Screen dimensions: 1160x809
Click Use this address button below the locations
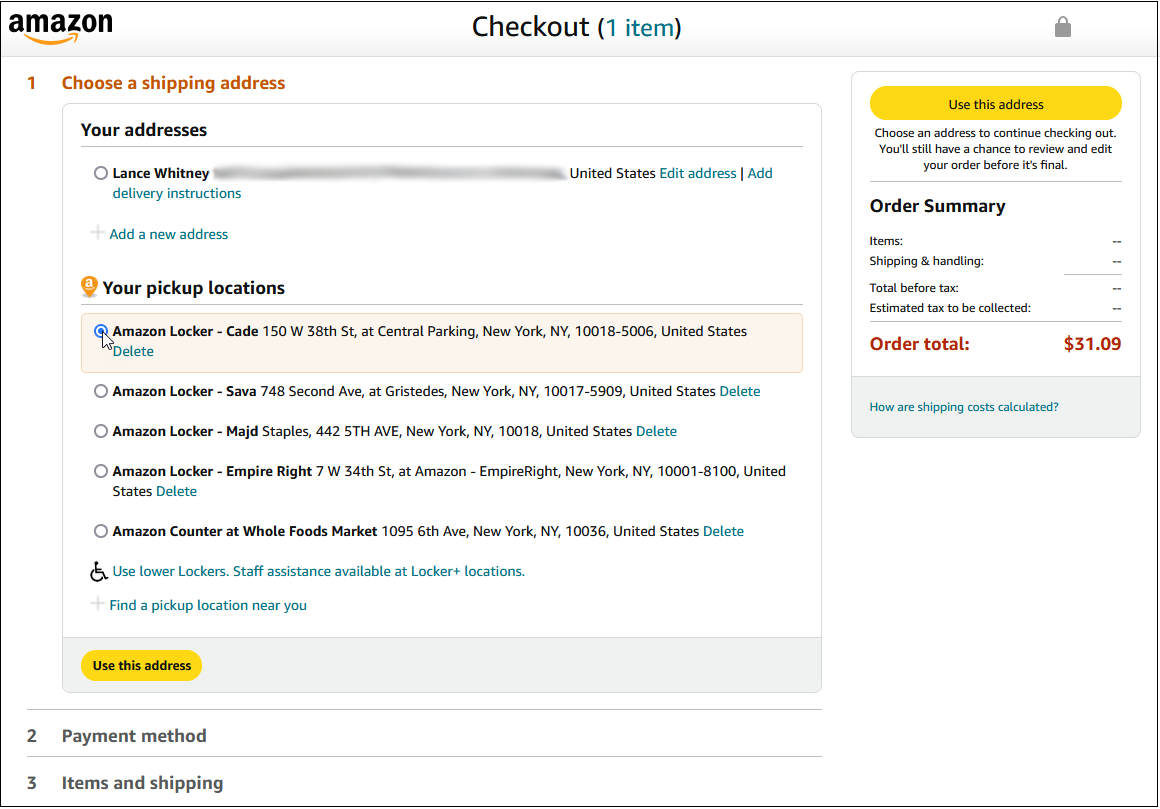click(141, 666)
